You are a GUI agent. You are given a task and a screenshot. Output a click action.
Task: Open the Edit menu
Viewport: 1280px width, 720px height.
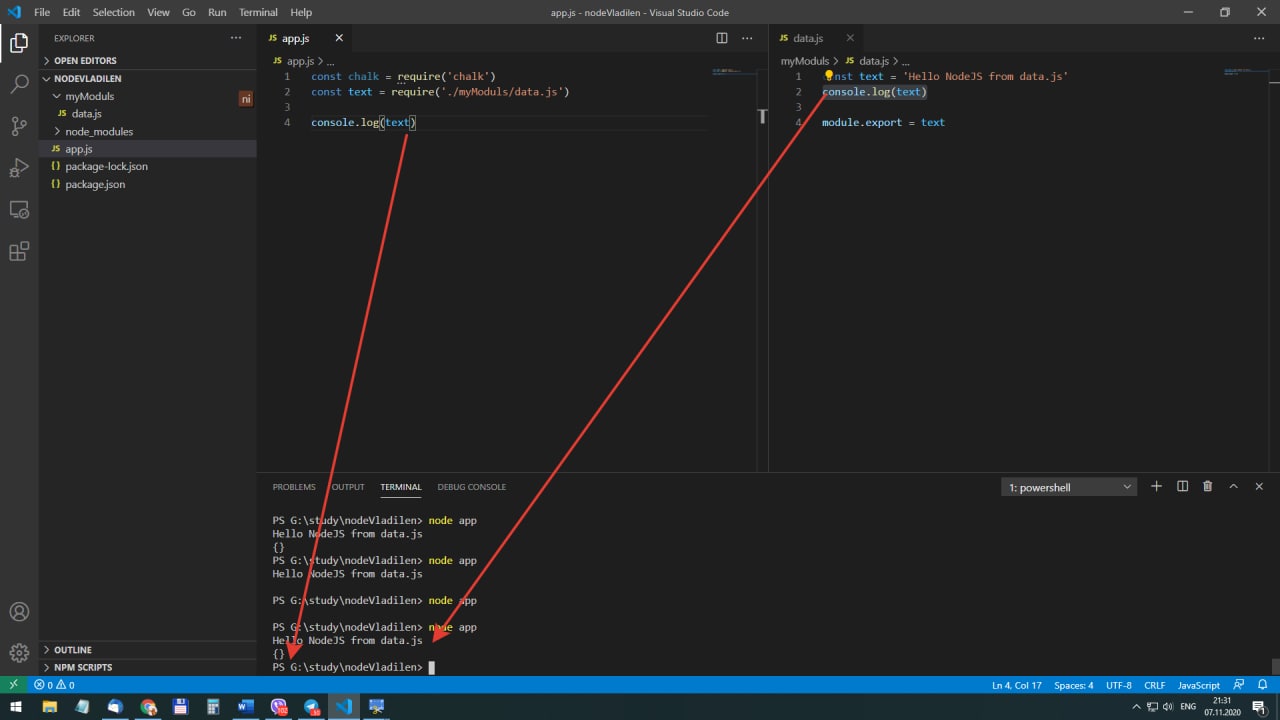71,12
